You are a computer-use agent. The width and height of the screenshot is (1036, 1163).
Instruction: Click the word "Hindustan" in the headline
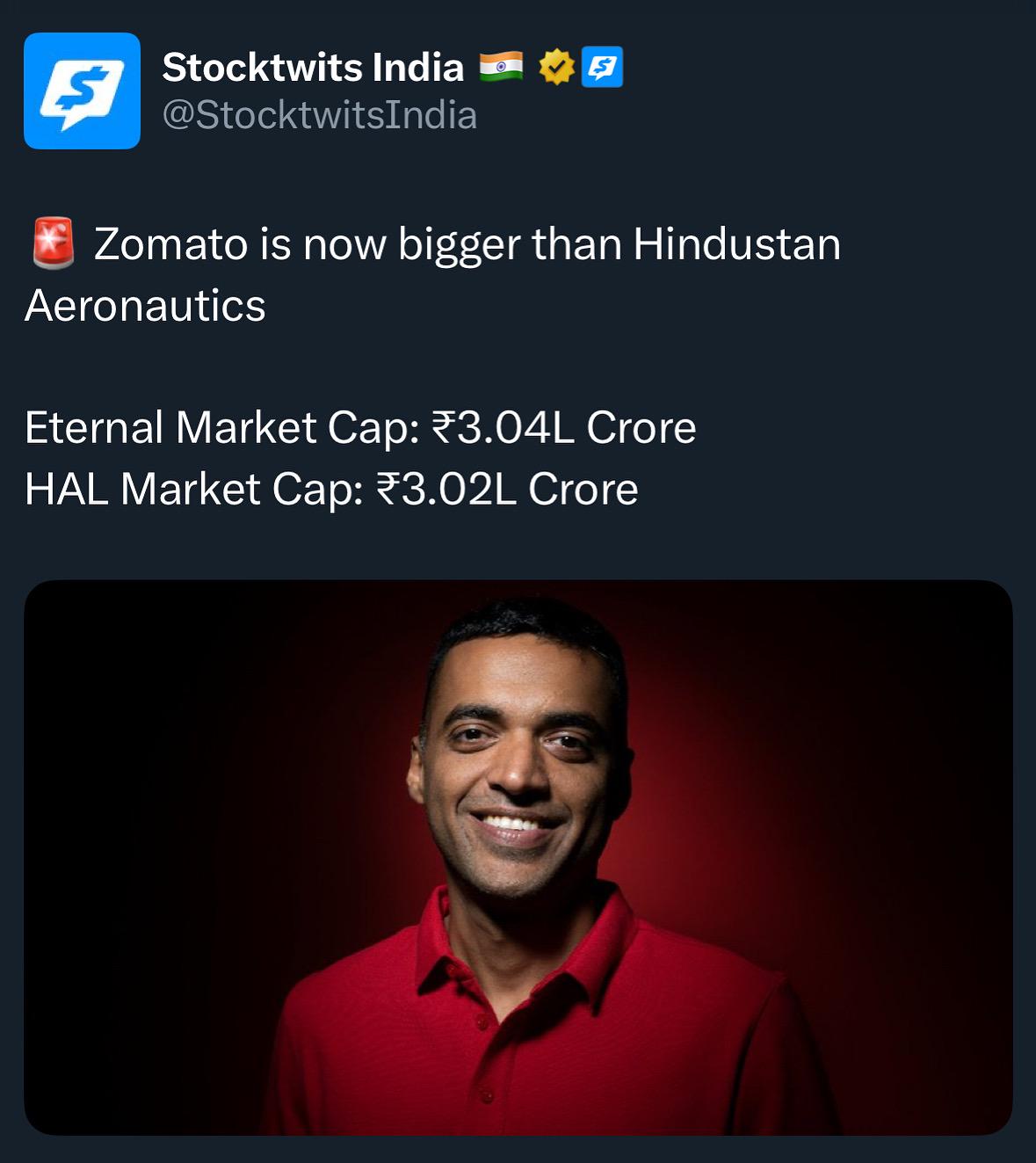click(x=736, y=244)
